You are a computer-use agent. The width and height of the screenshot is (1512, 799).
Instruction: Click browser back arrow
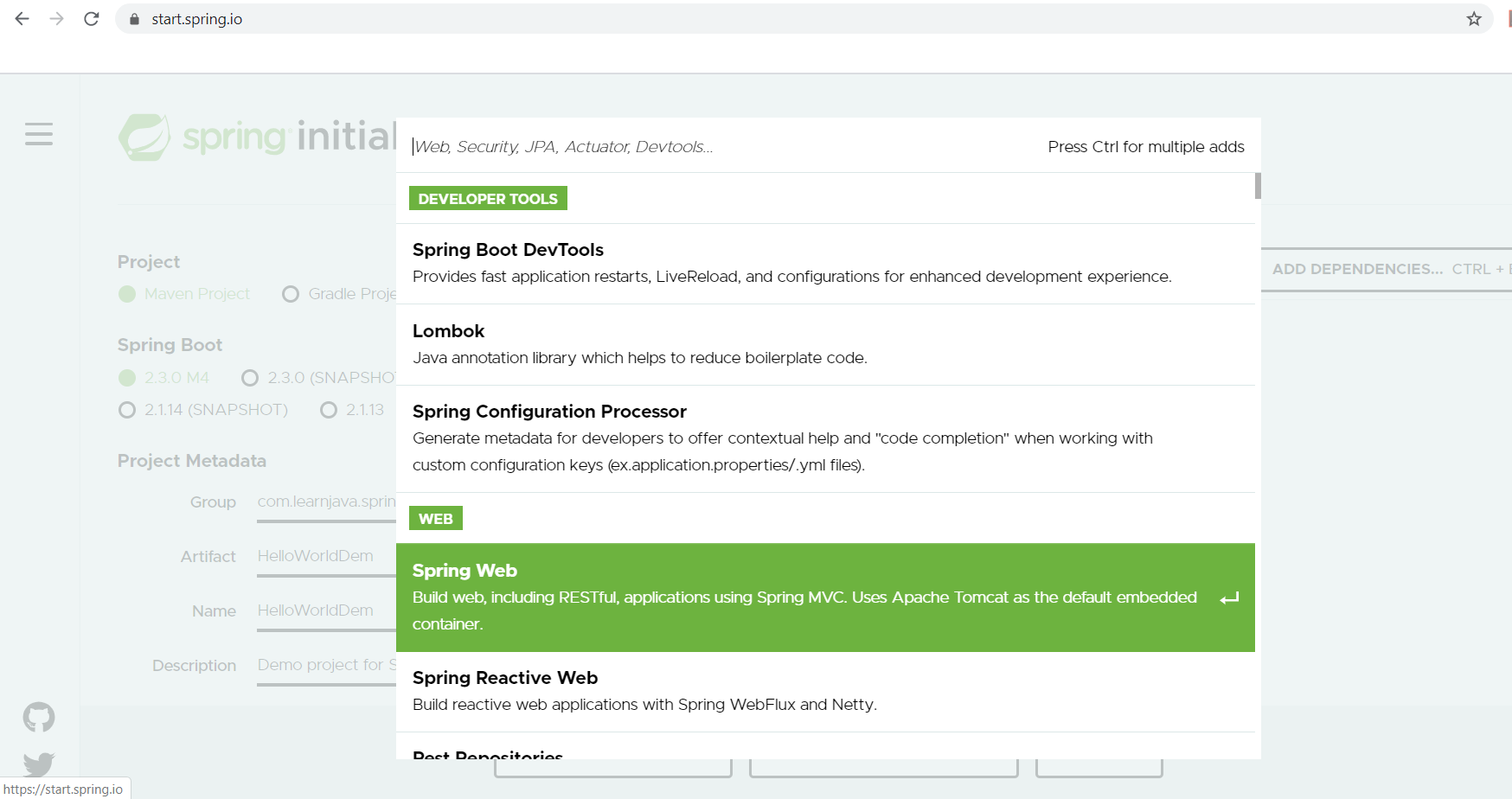pyautogui.click(x=22, y=19)
